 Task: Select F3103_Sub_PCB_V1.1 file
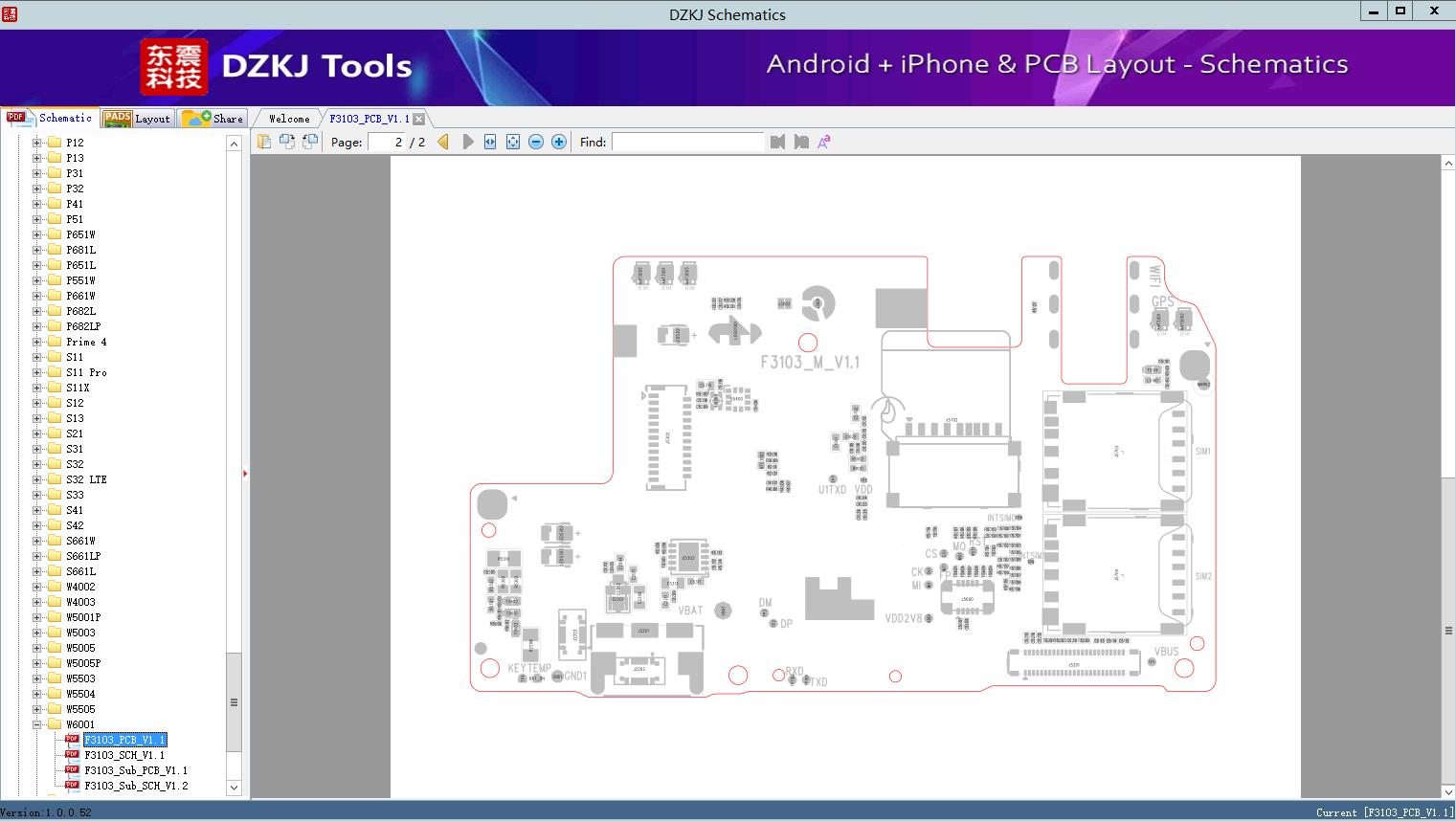135,770
